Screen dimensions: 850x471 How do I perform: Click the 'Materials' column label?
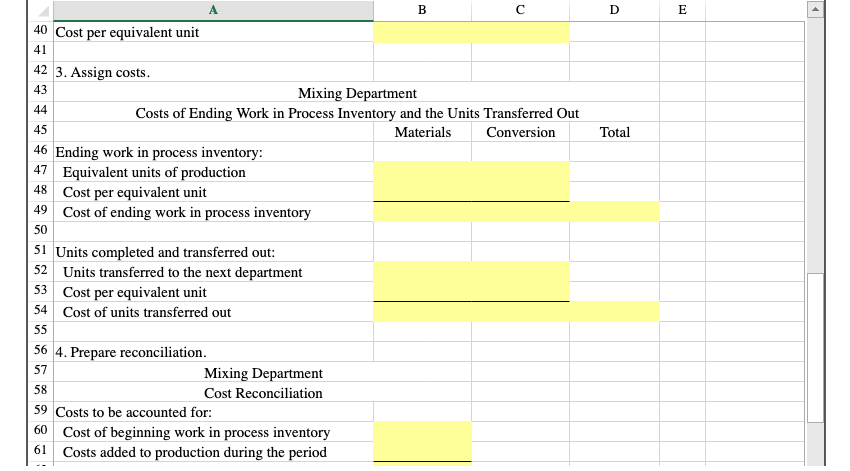click(x=422, y=132)
